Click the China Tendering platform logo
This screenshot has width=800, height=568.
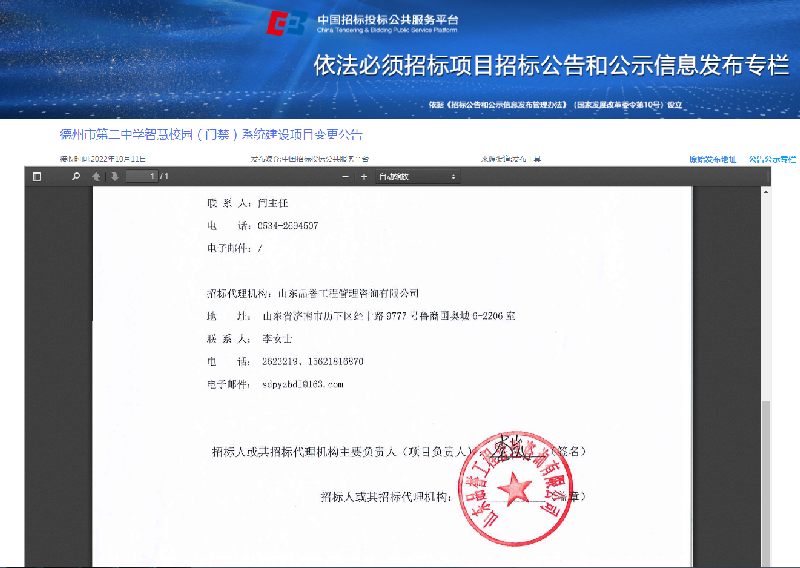coord(287,23)
